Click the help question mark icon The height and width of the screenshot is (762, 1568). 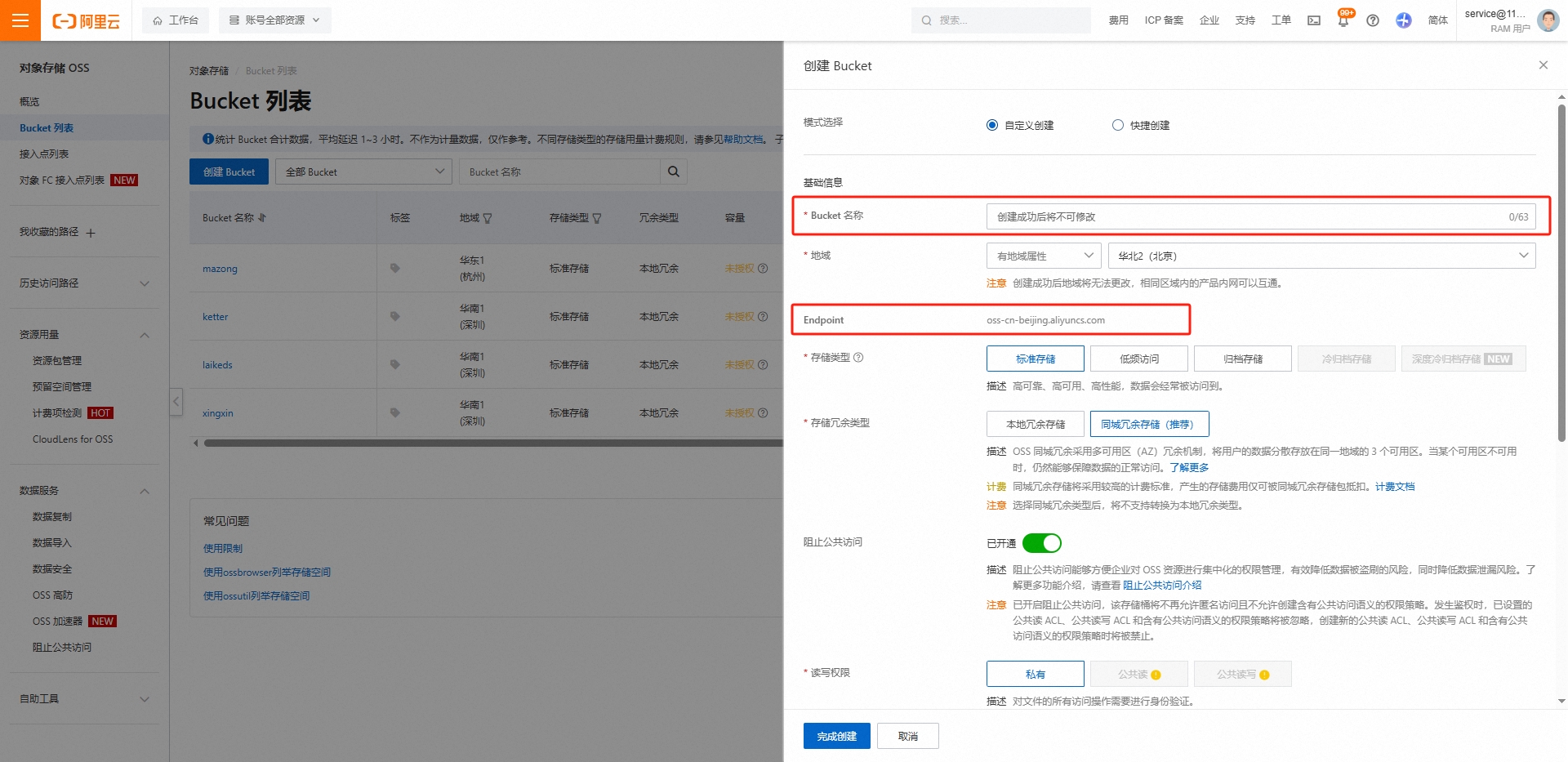[1373, 20]
